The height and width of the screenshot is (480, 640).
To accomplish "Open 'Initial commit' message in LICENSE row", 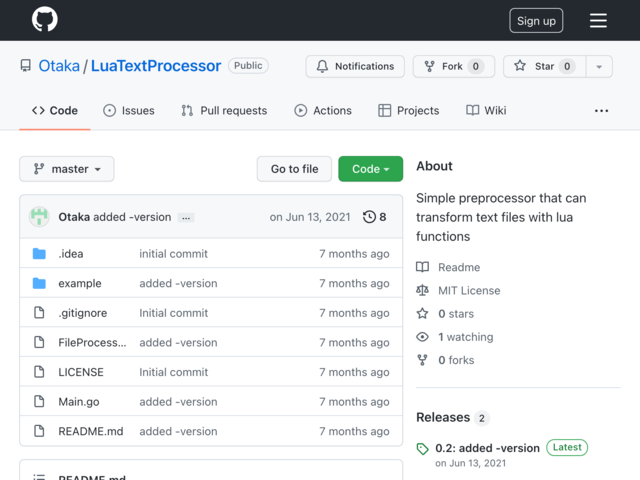I will (x=173, y=372).
